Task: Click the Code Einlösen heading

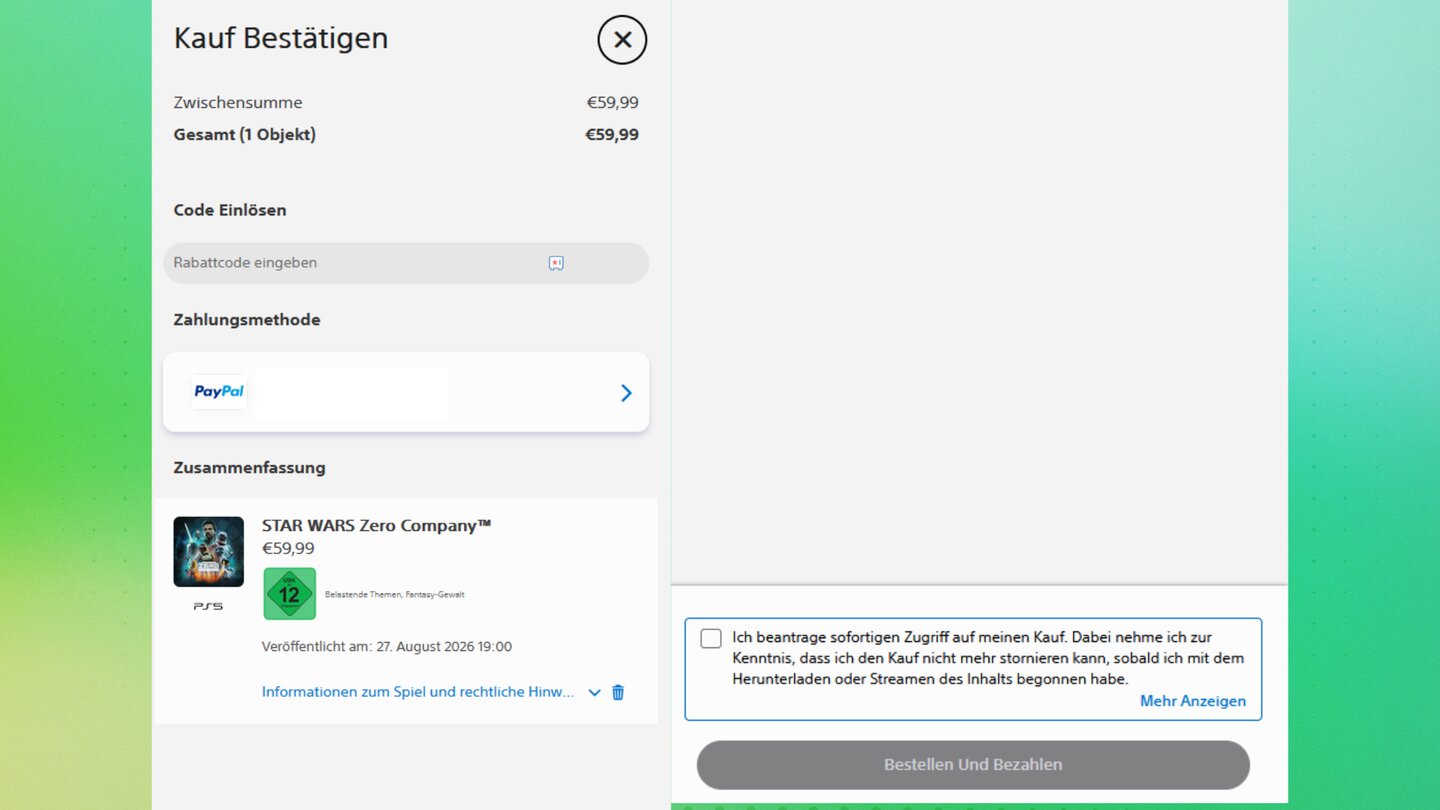Action: tap(230, 210)
